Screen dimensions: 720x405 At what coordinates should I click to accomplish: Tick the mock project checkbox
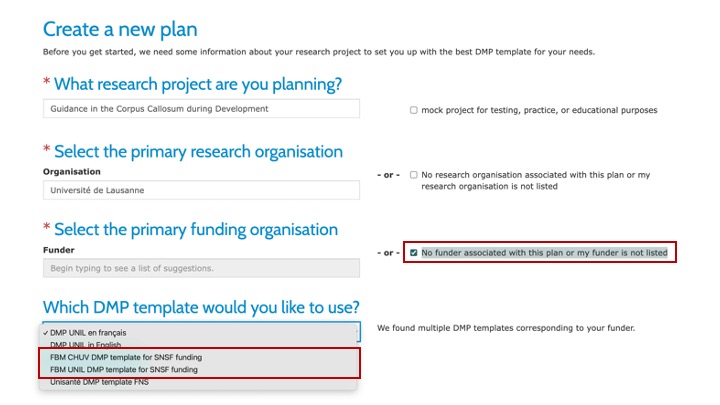[414, 110]
